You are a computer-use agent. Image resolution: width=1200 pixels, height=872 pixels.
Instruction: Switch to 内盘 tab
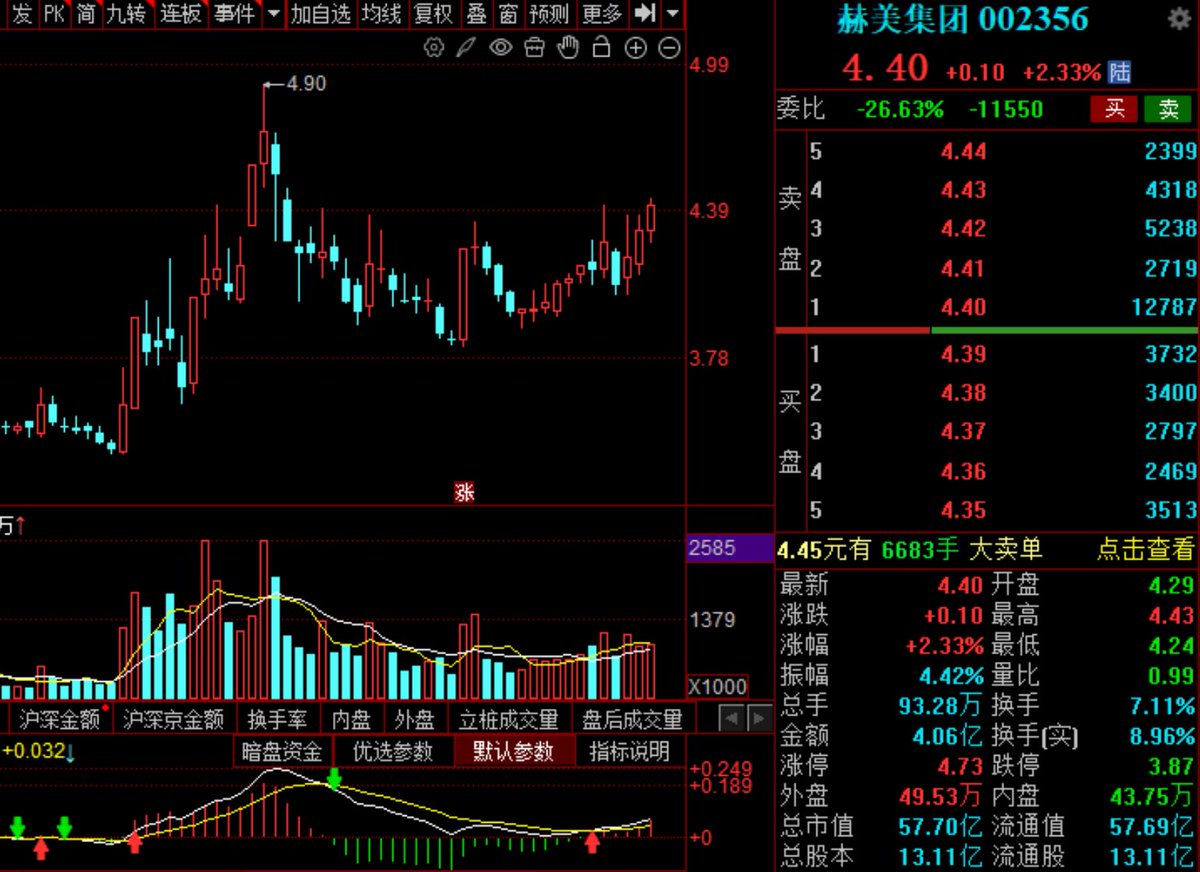tap(352, 719)
